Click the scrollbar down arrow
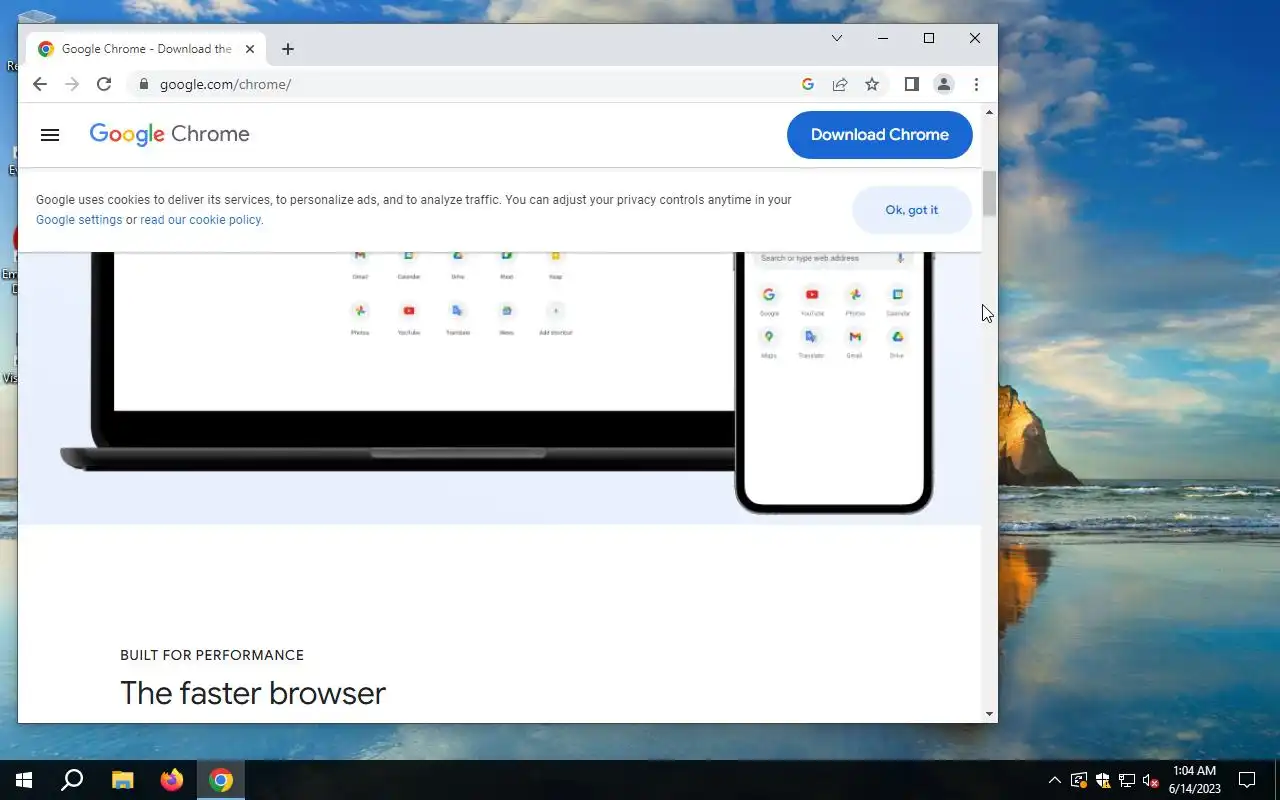This screenshot has width=1280, height=800. (989, 714)
